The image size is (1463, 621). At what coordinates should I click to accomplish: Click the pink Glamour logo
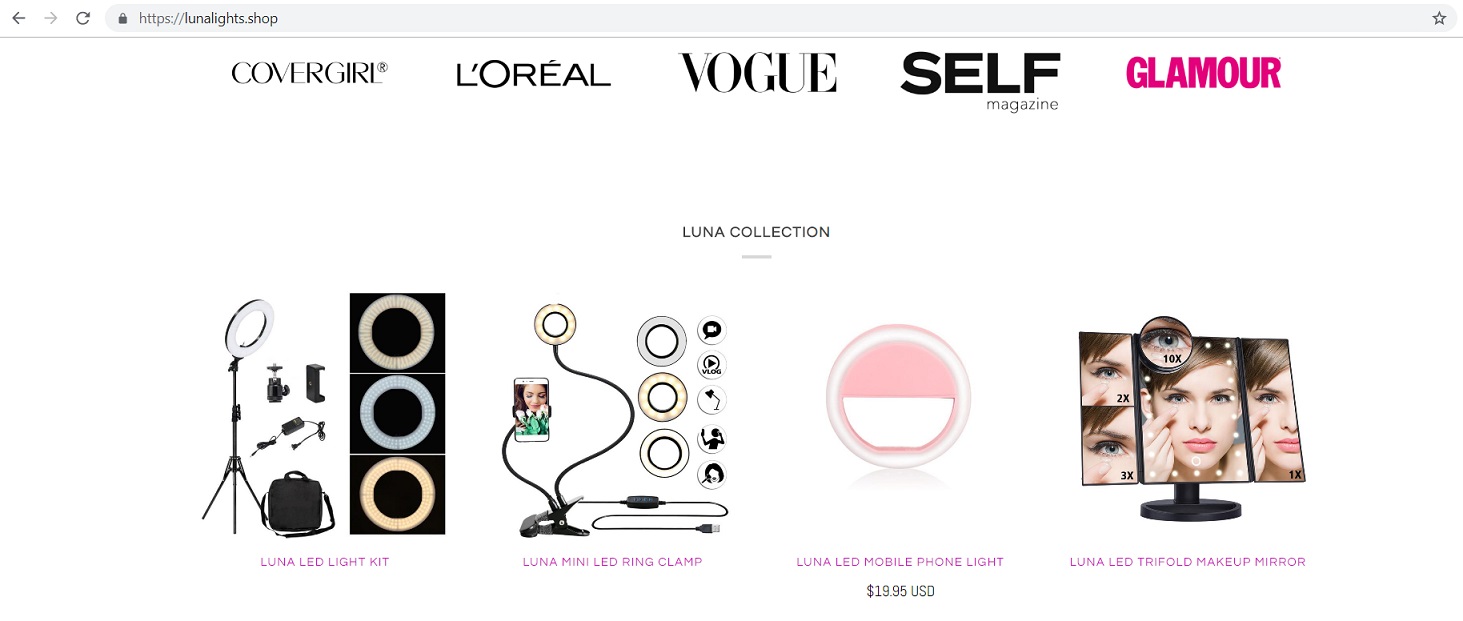[1203, 72]
